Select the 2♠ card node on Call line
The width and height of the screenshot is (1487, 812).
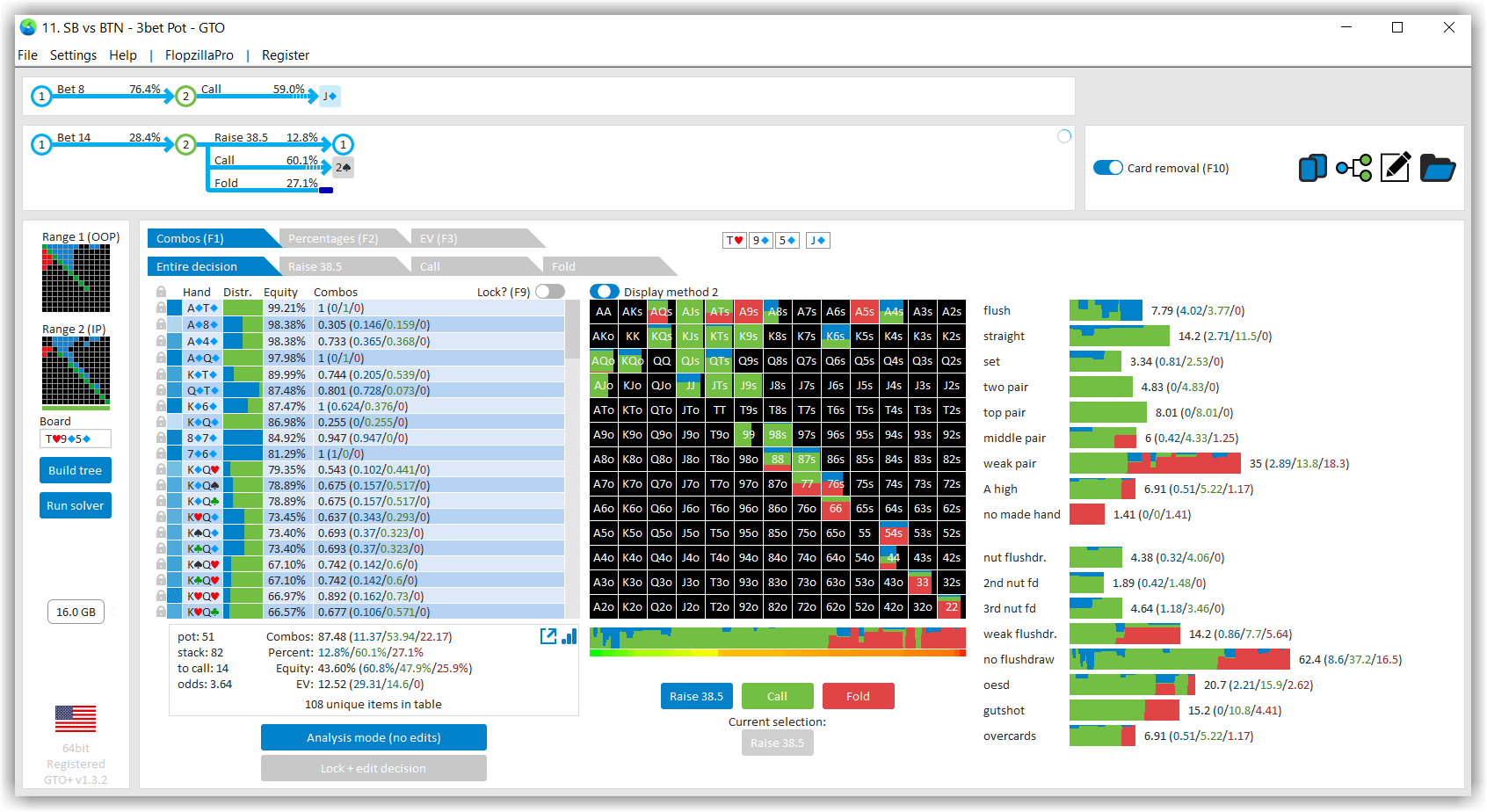pos(343,167)
